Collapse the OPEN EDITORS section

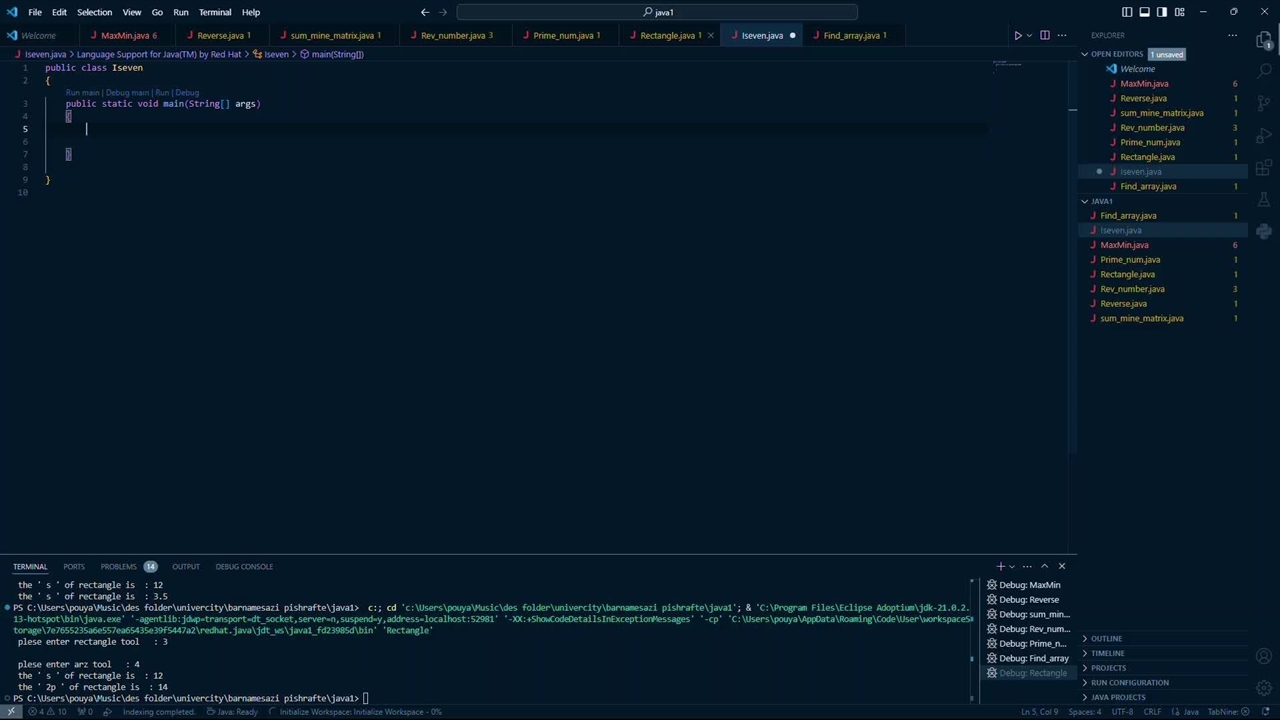pos(1116,54)
